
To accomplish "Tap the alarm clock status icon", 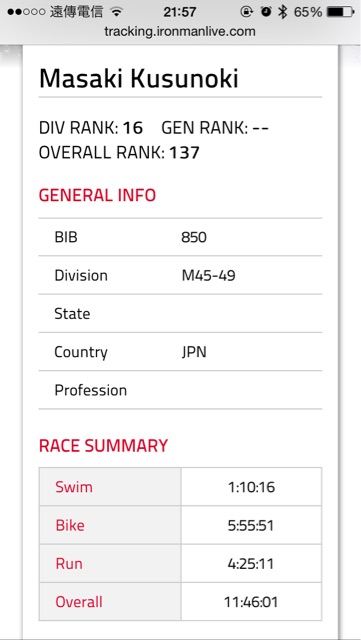I will [266, 12].
